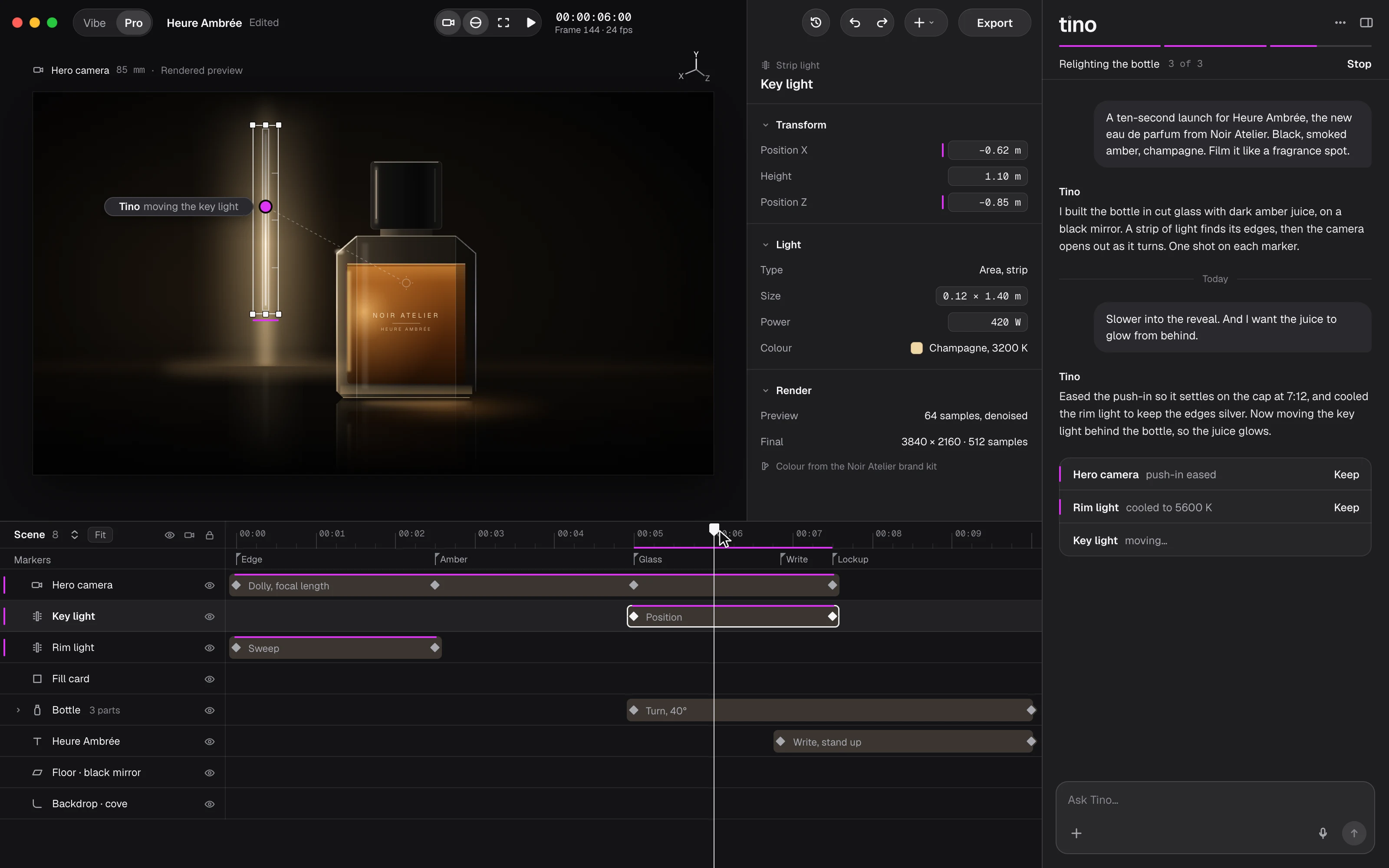Play the animation preview
This screenshot has height=868, width=1389.
531,23
